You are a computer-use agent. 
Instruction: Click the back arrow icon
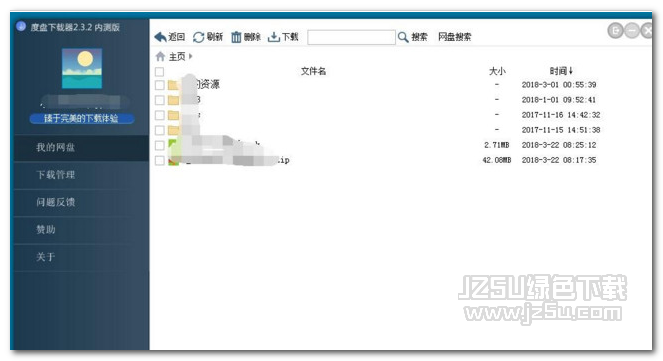point(161,37)
